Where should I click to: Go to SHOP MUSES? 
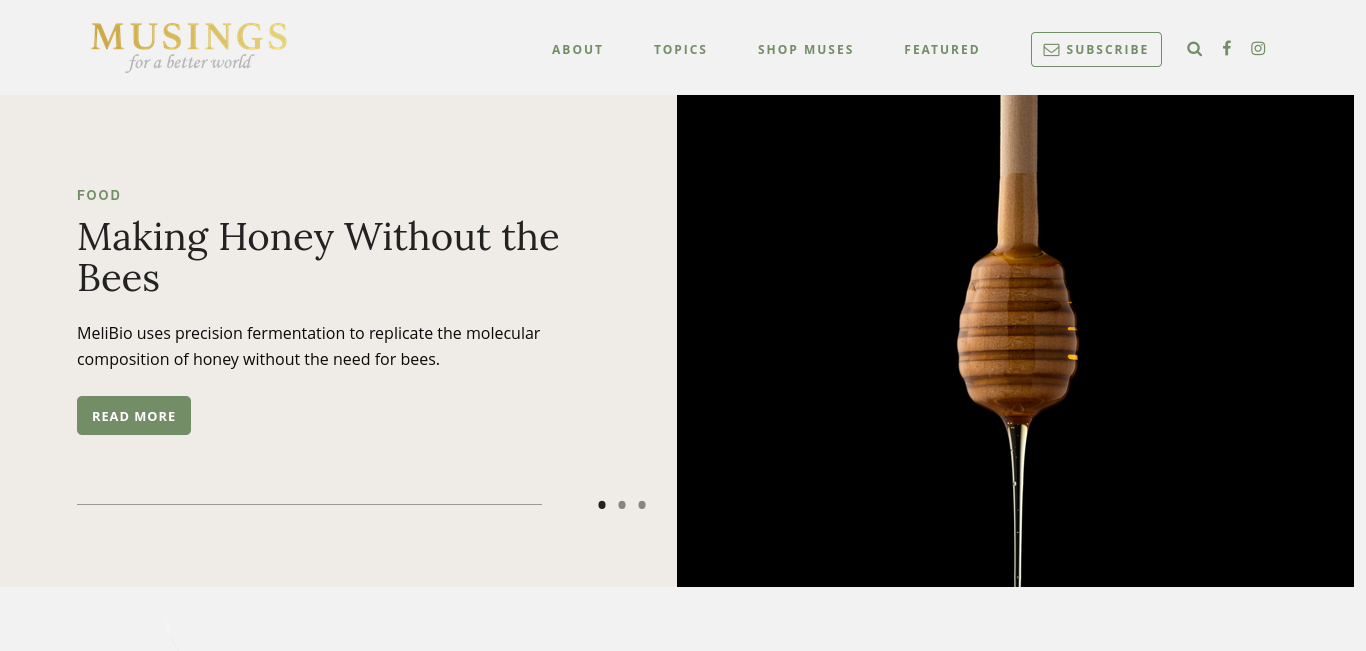[806, 50]
